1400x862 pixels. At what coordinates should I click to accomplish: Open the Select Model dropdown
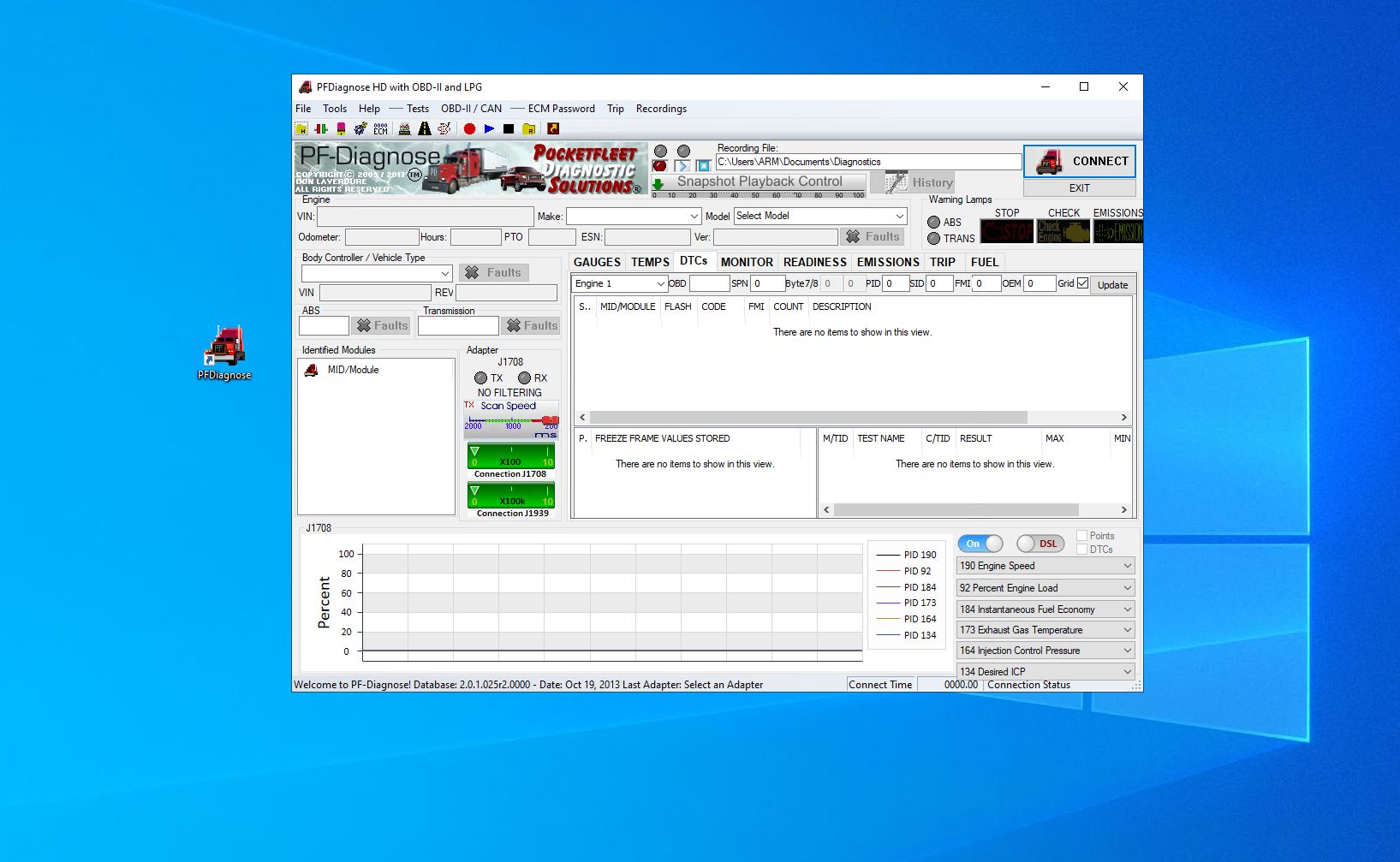pos(820,216)
